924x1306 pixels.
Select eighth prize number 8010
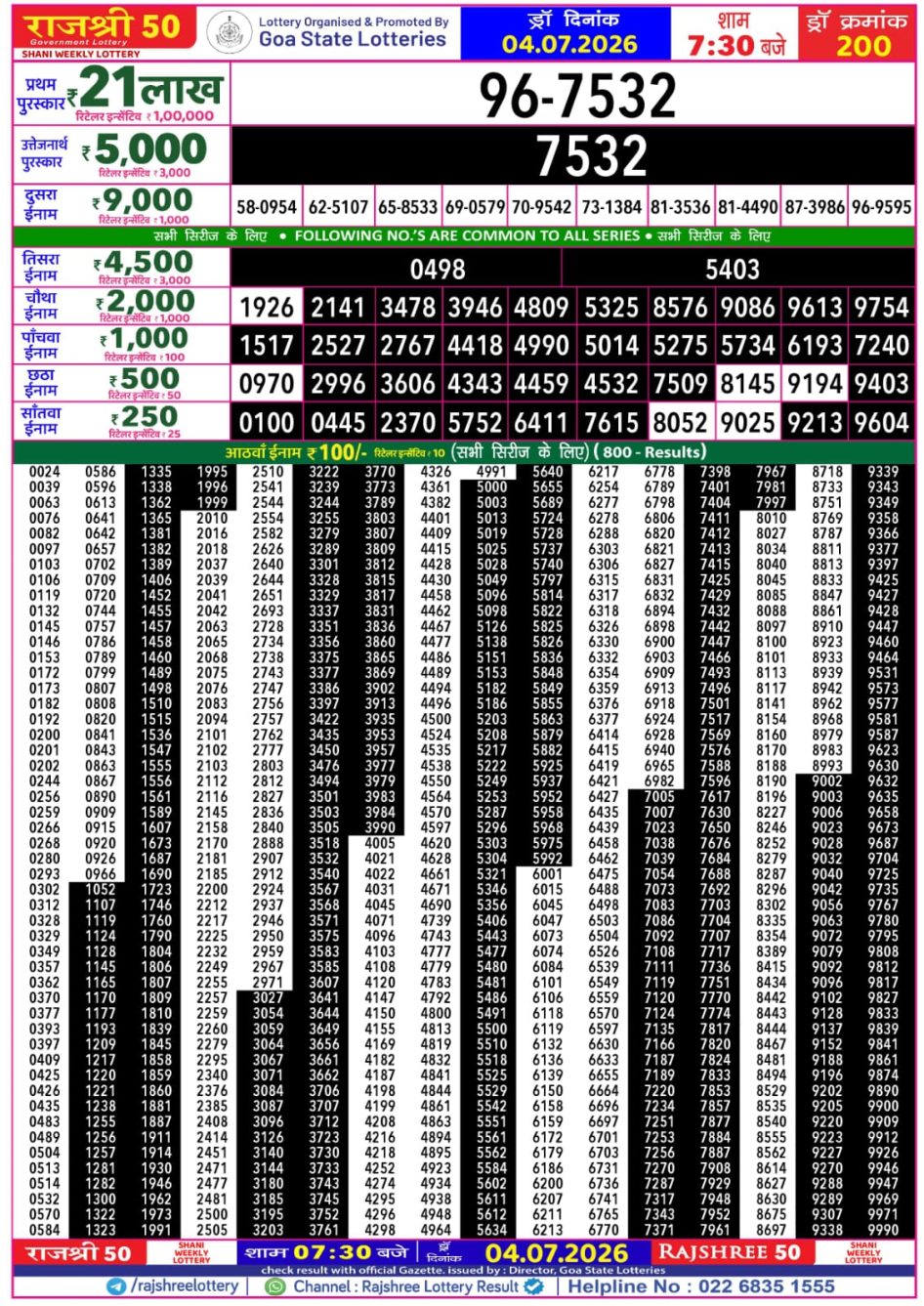click(x=772, y=518)
